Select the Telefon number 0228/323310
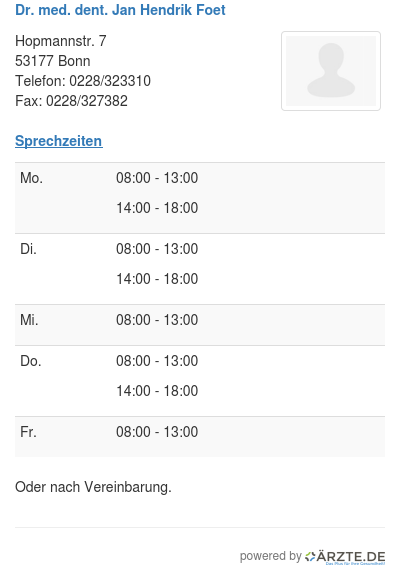 [x=110, y=81]
